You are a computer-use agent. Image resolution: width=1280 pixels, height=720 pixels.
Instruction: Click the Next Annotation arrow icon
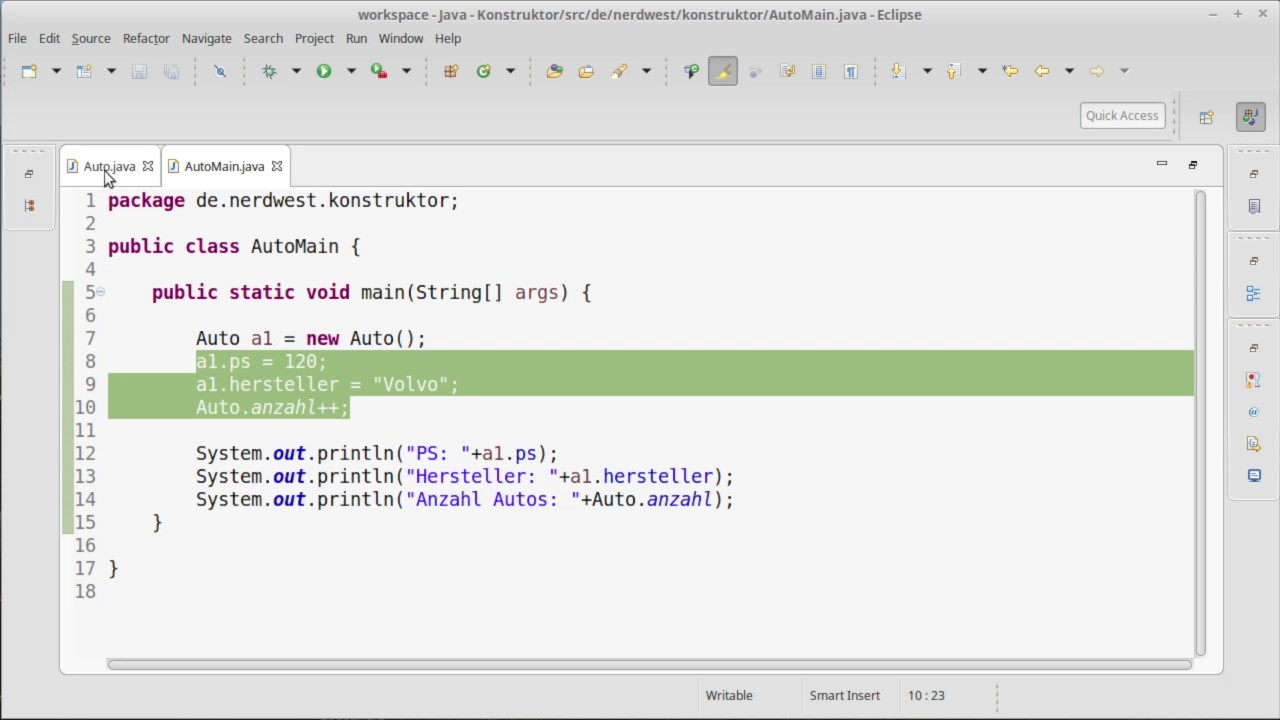coord(898,71)
